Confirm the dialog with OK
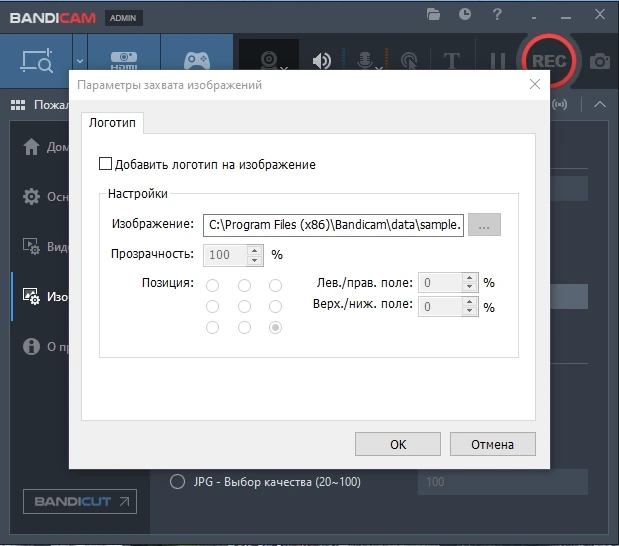The width and height of the screenshot is (619, 546). 398,444
